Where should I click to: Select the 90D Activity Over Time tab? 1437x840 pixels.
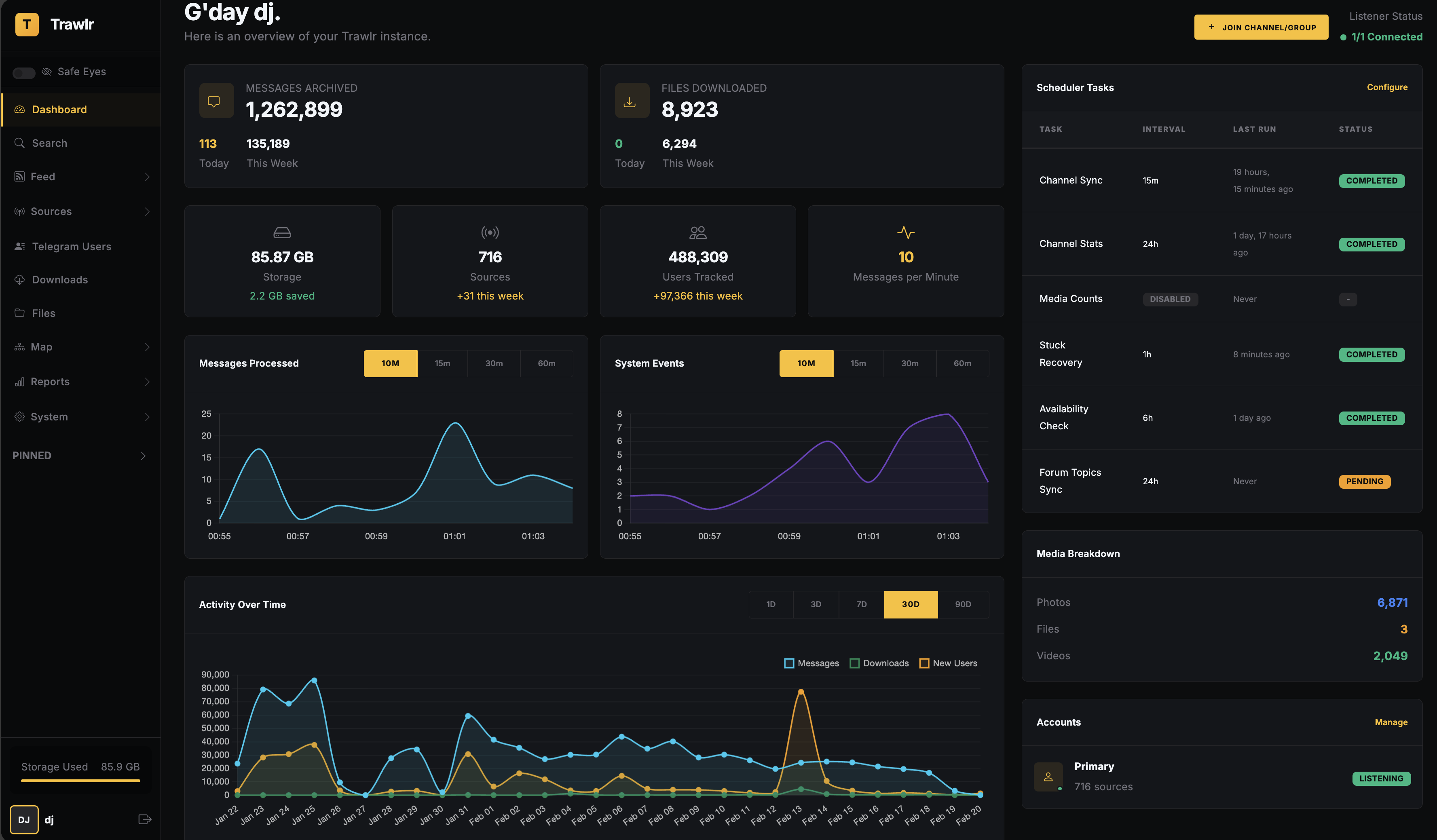coord(963,604)
